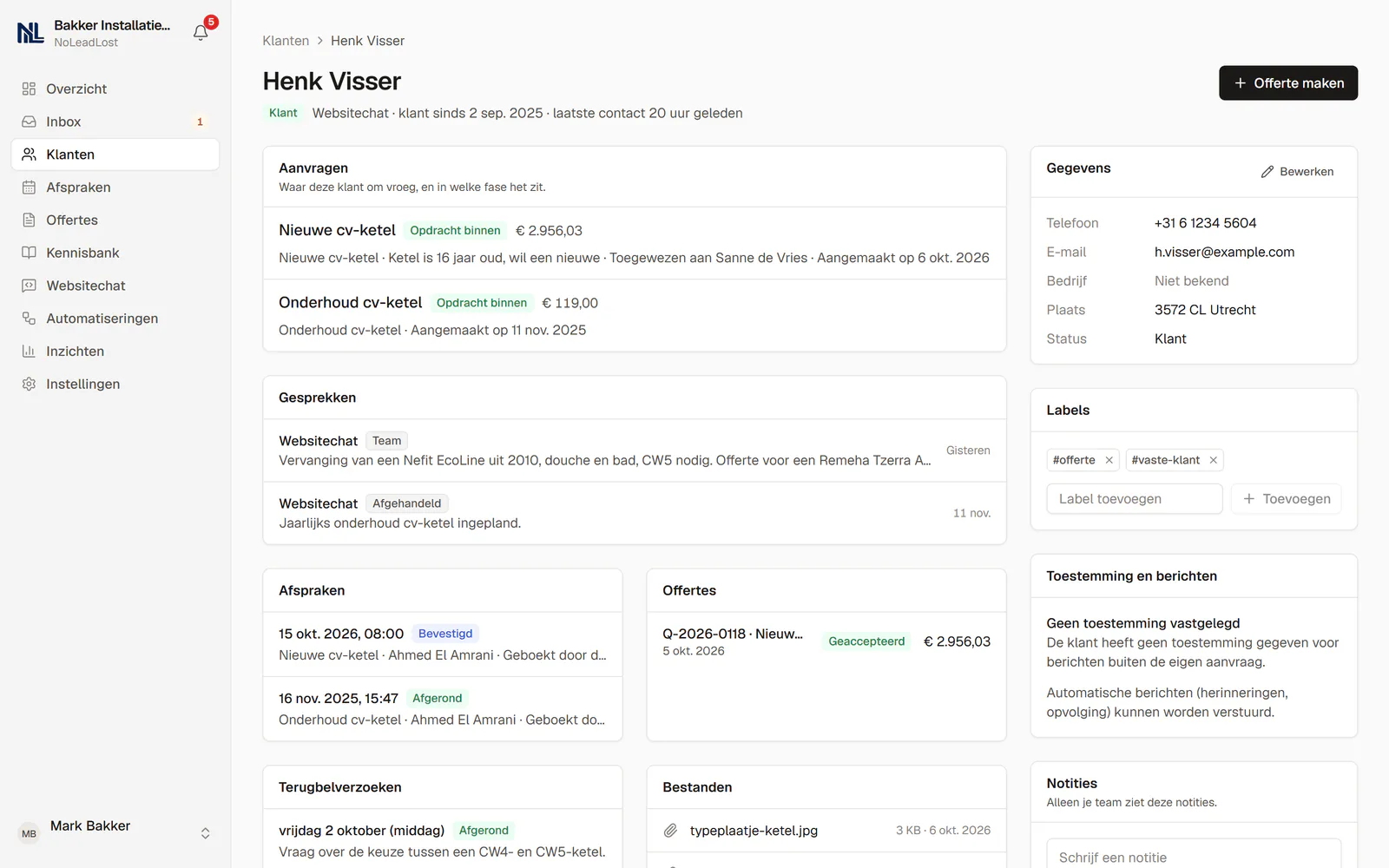Open file typeplaatje-ketel.jpg

pyautogui.click(x=826, y=831)
